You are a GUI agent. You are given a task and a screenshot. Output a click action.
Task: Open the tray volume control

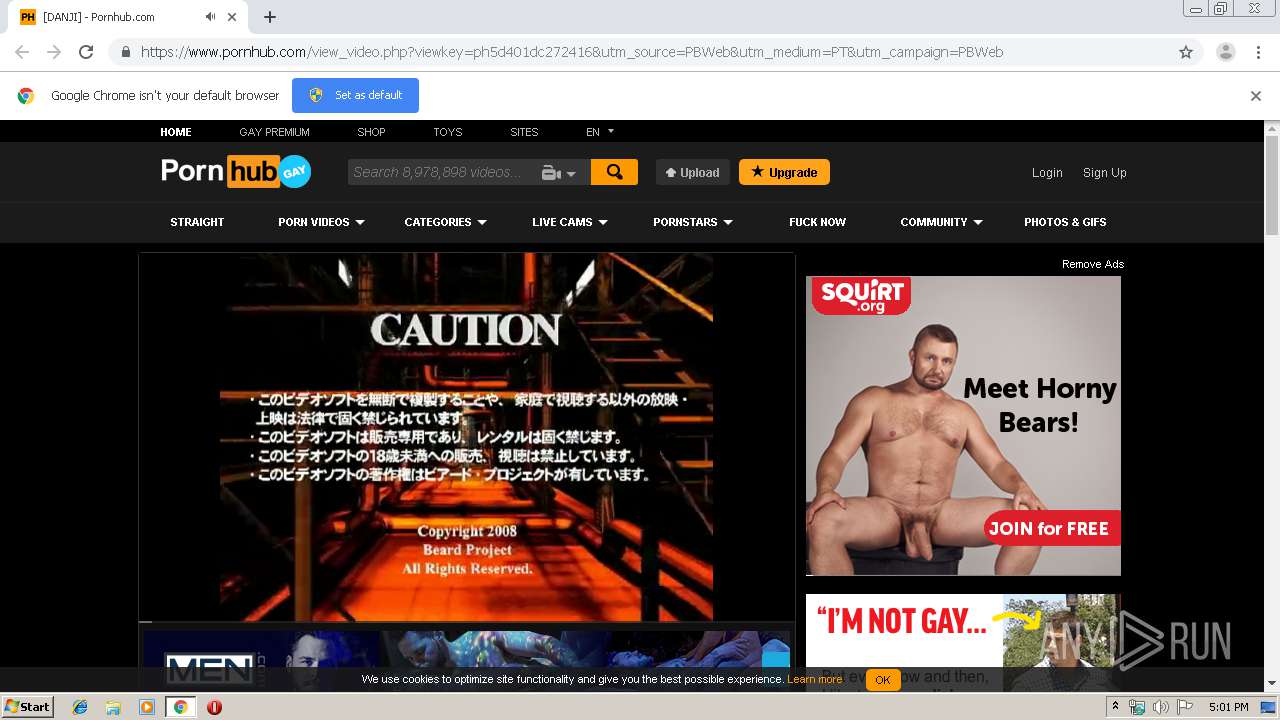tap(1160, 707)
